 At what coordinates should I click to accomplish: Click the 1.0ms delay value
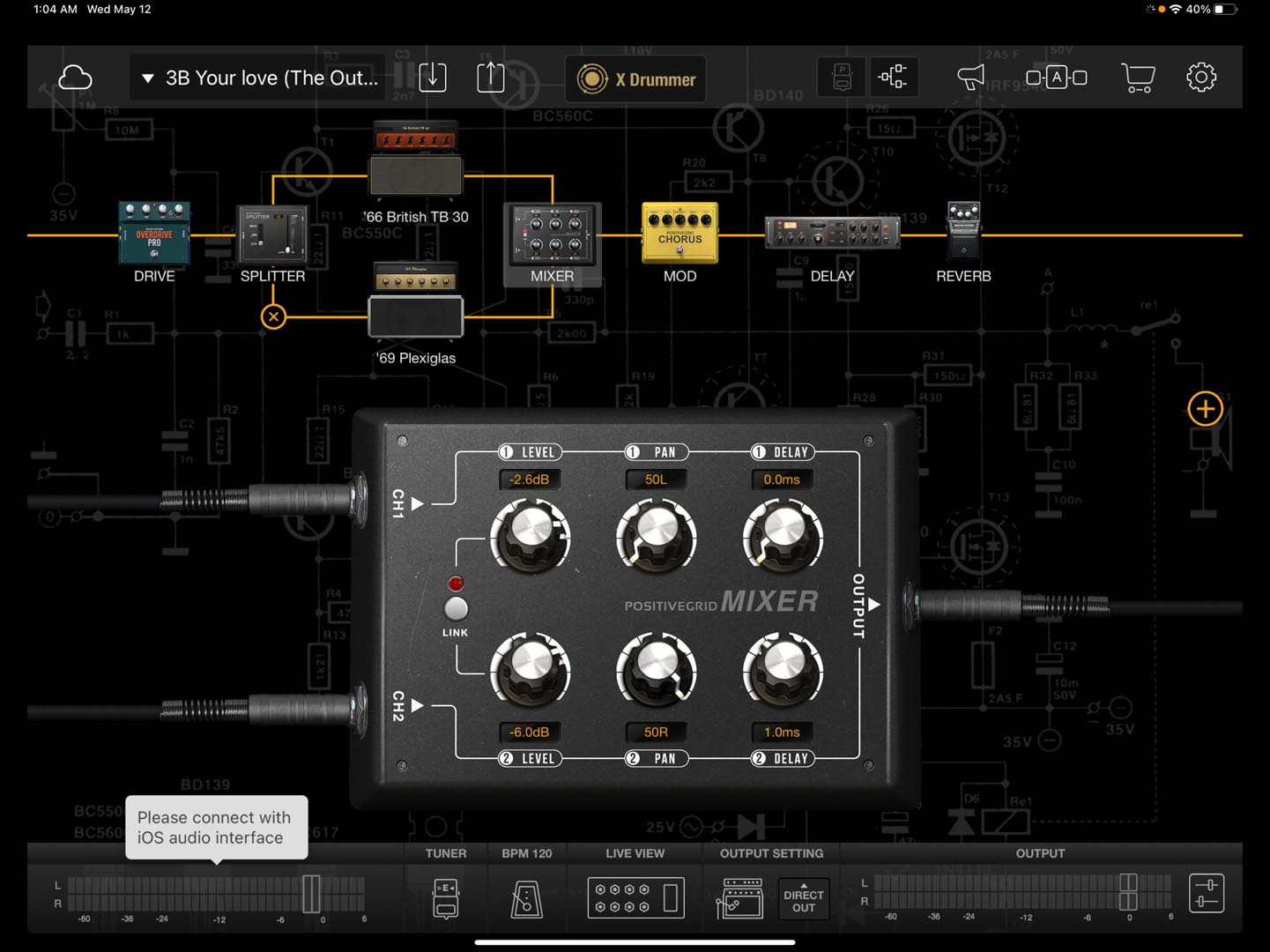point(782,732)
